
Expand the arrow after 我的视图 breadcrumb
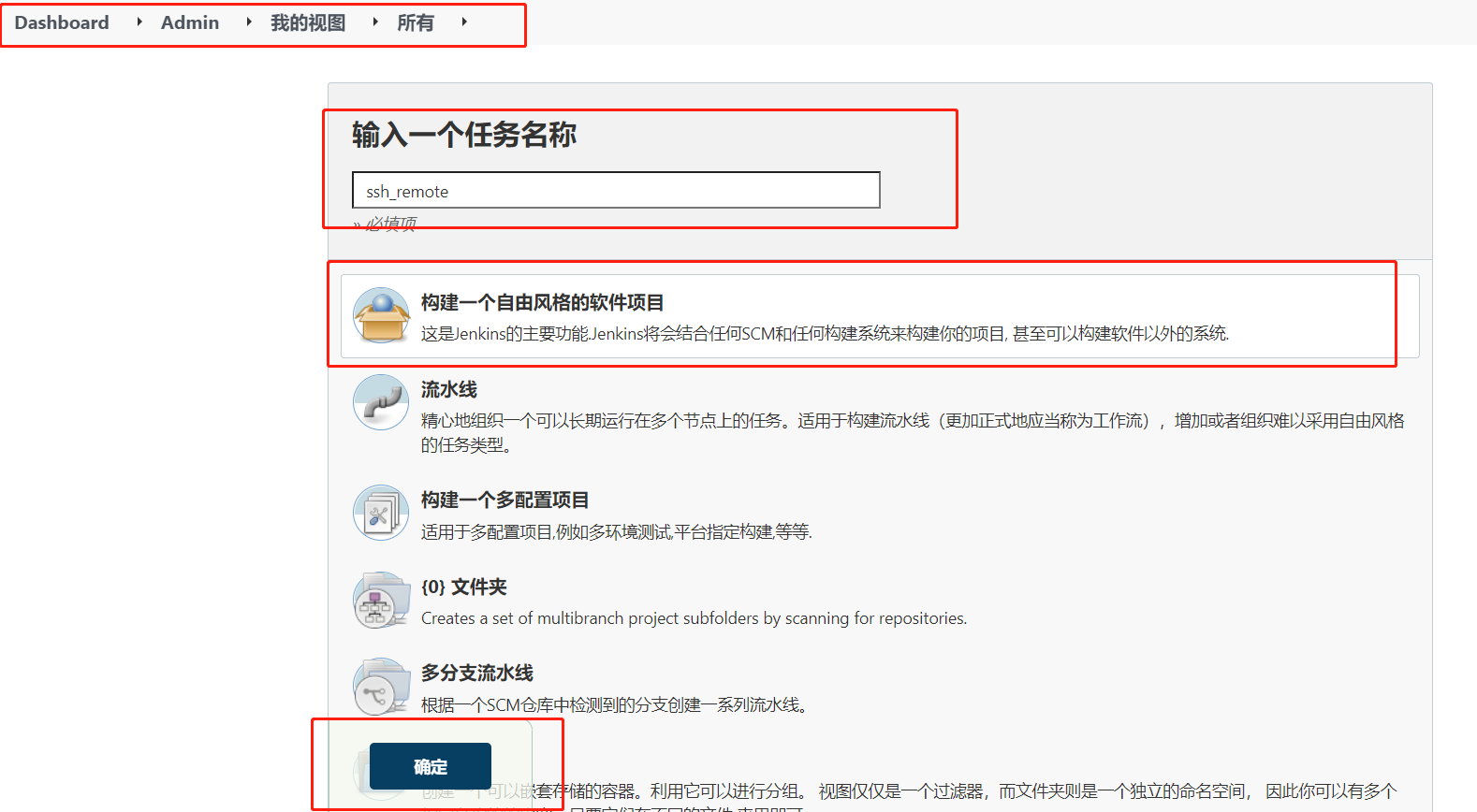tap(374, 22)
